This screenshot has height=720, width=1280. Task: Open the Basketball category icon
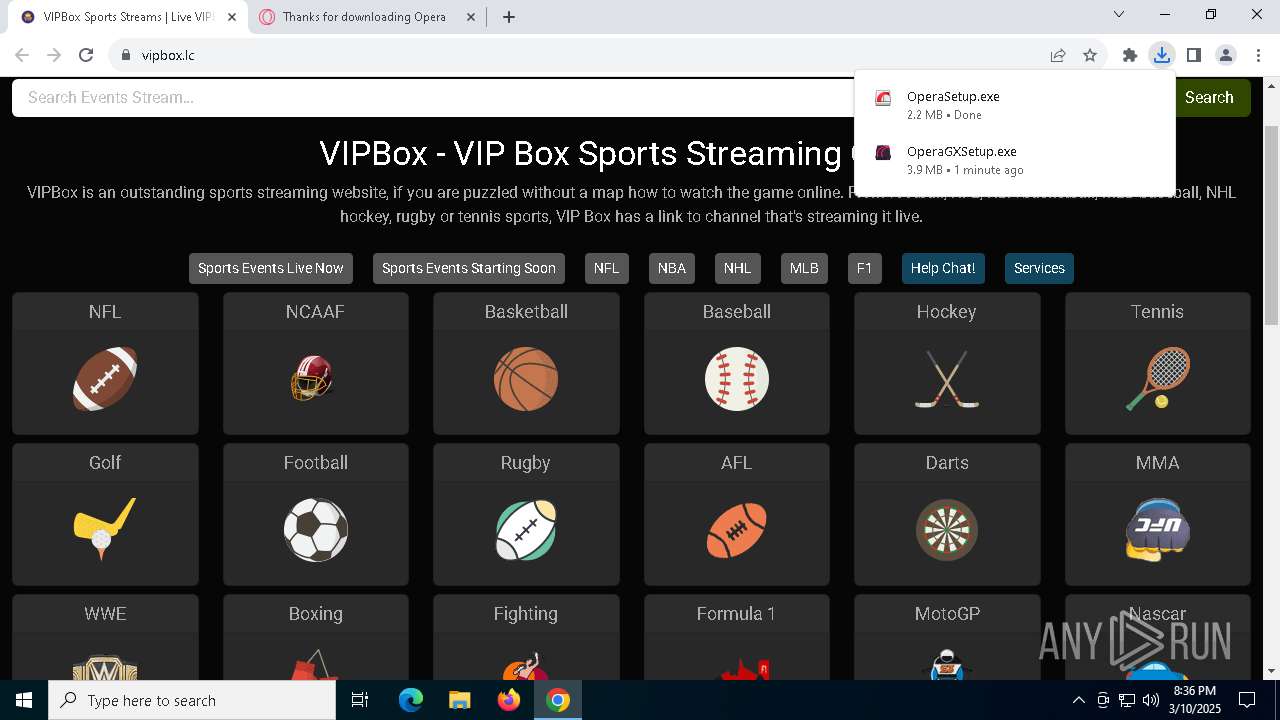[526, 379]
